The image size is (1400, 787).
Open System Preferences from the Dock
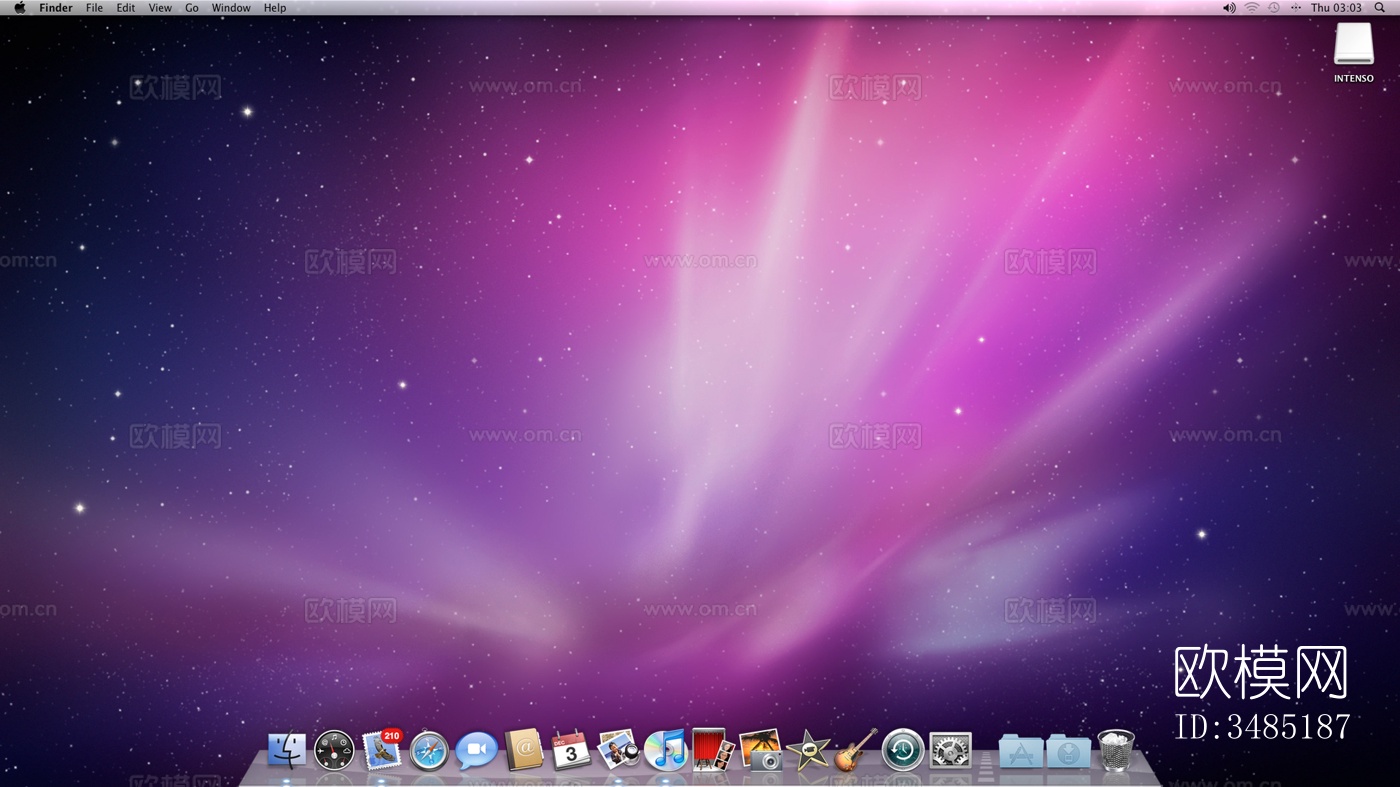click(x=950, y=750)
